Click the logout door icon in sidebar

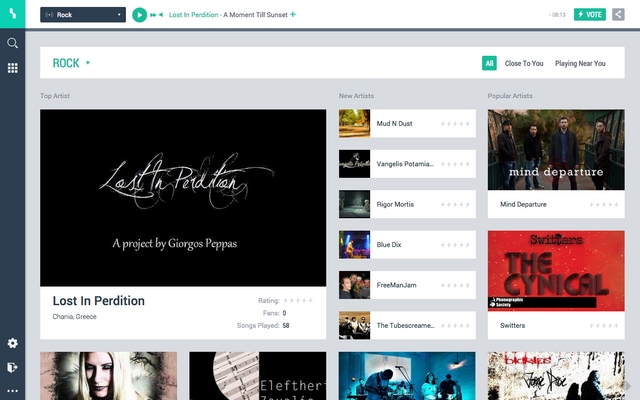[x=13, y=367]
